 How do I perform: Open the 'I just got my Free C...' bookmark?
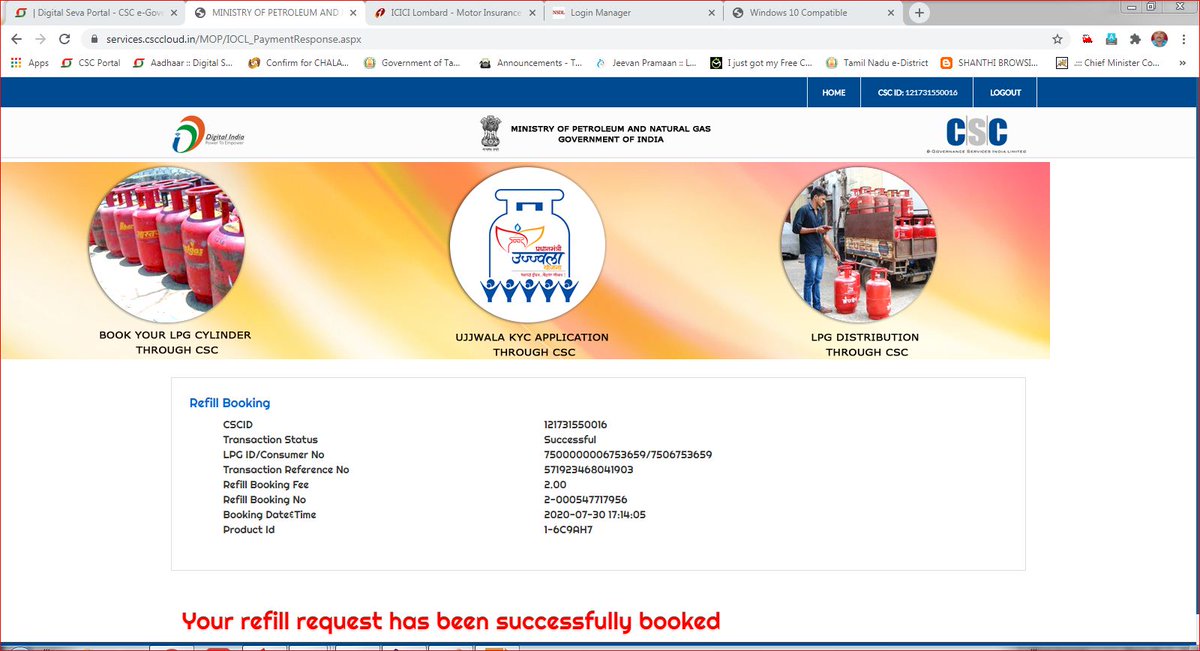coord(761,63)
